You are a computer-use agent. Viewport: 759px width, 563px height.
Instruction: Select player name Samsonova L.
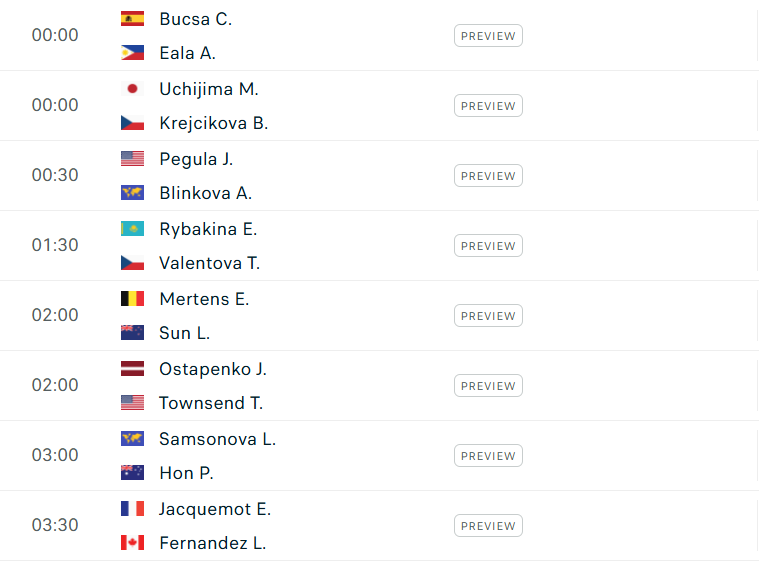click(217, 439)
